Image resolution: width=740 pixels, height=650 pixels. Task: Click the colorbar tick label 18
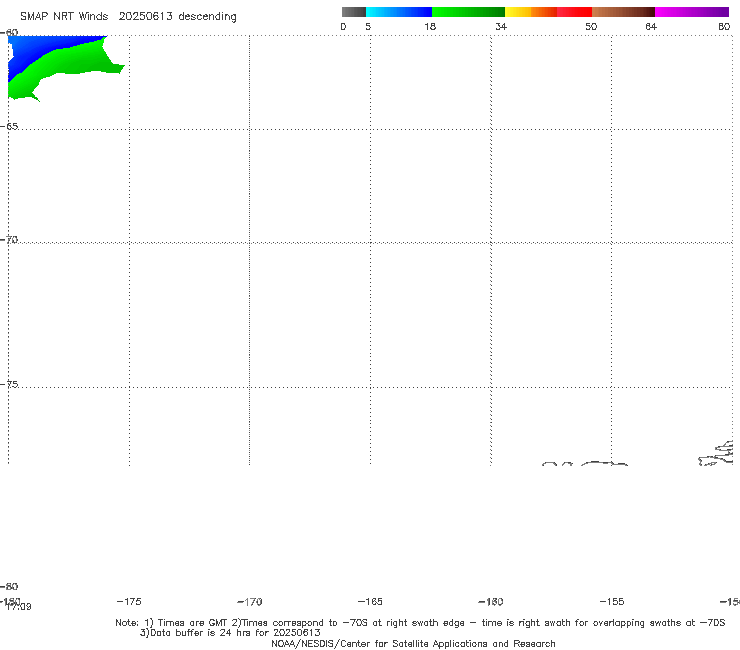tap(430, 26)
